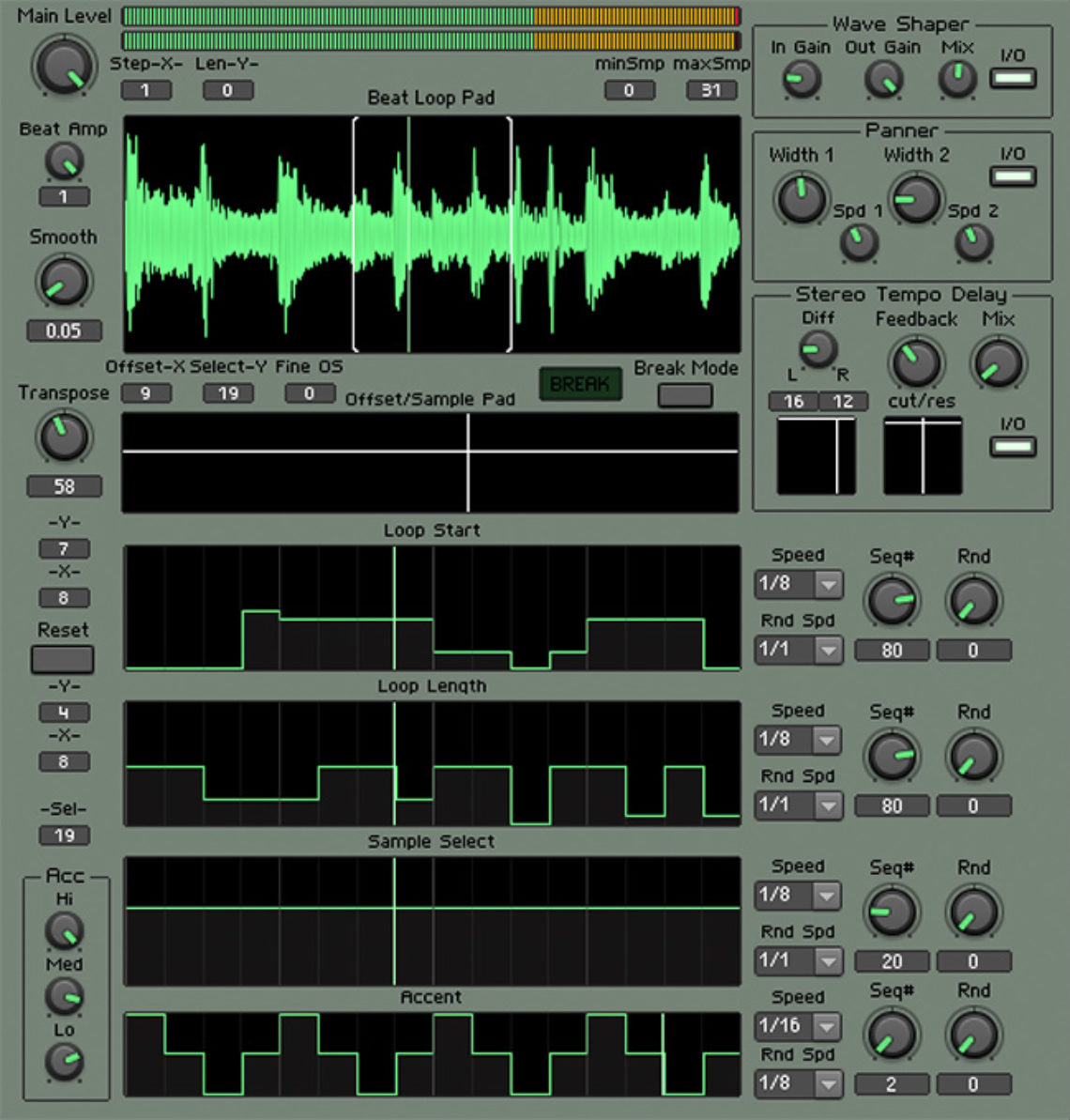
Task: Turn the Transpose knob
Action: tap(64, 437)
